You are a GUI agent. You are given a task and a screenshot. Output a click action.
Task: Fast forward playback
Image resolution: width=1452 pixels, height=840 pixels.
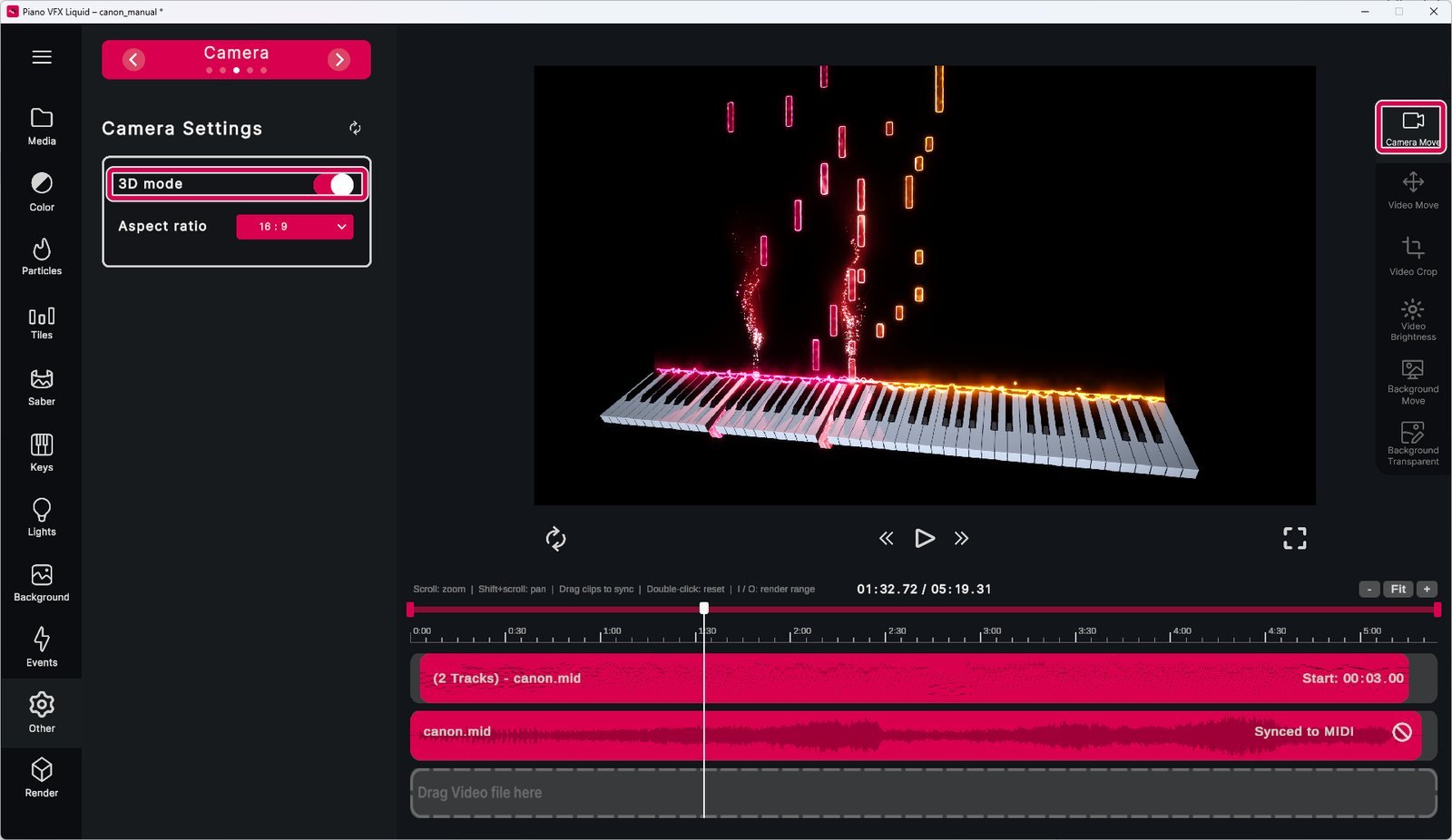962,539
